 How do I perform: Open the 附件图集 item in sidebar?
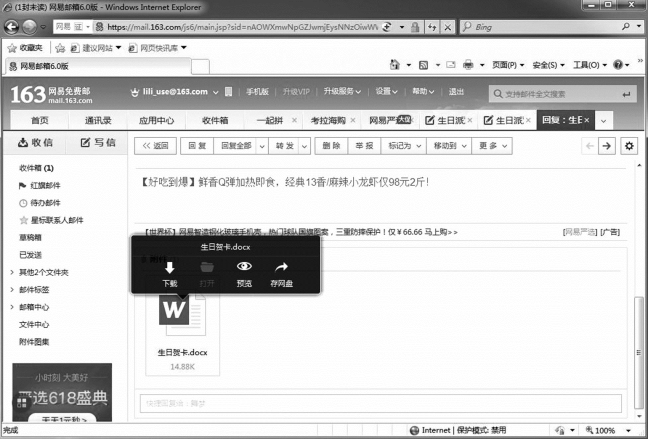(34, 342)
